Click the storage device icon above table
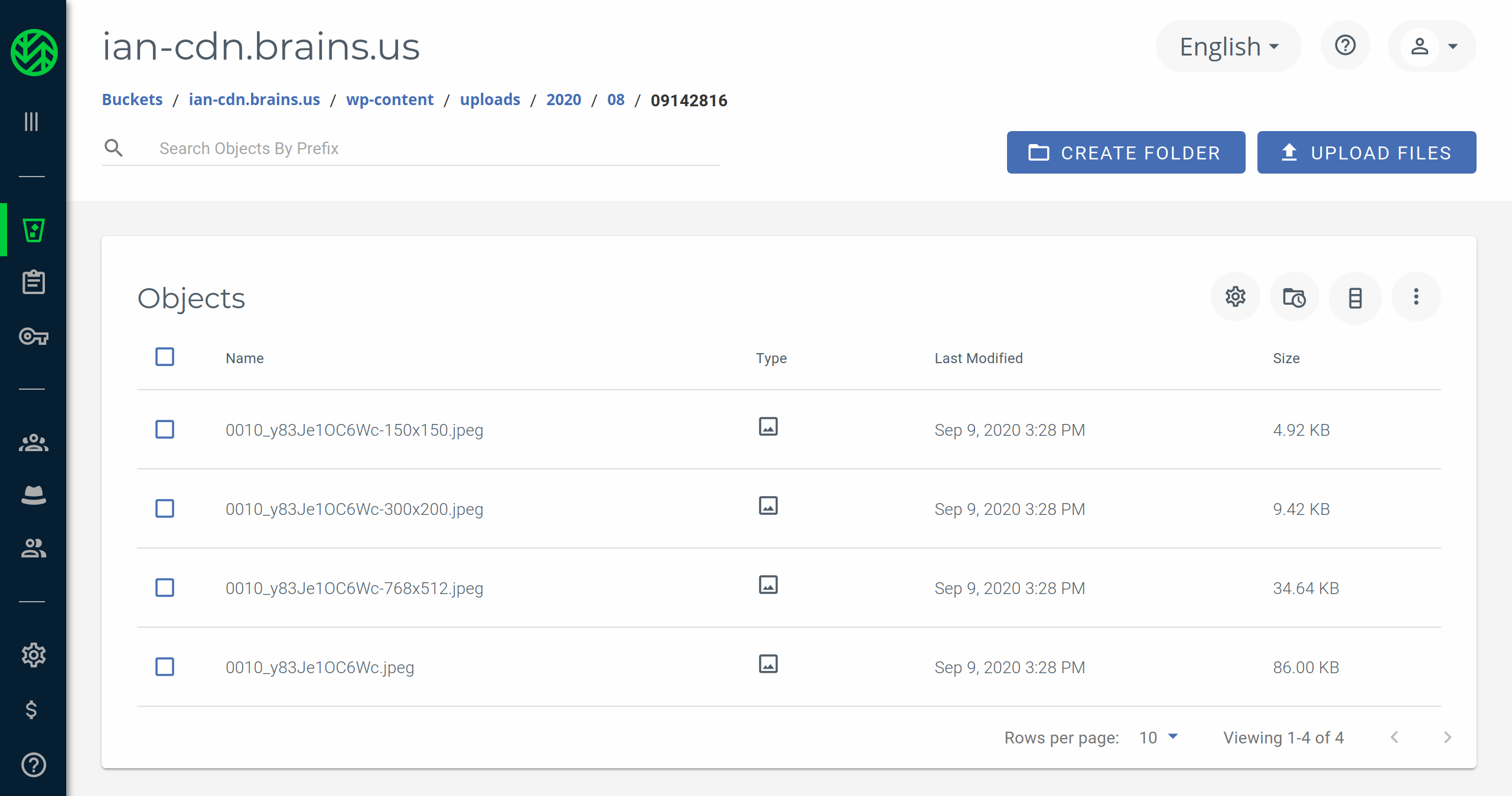This screenshot has height=796, width=1512. [x=1355, y=297]
